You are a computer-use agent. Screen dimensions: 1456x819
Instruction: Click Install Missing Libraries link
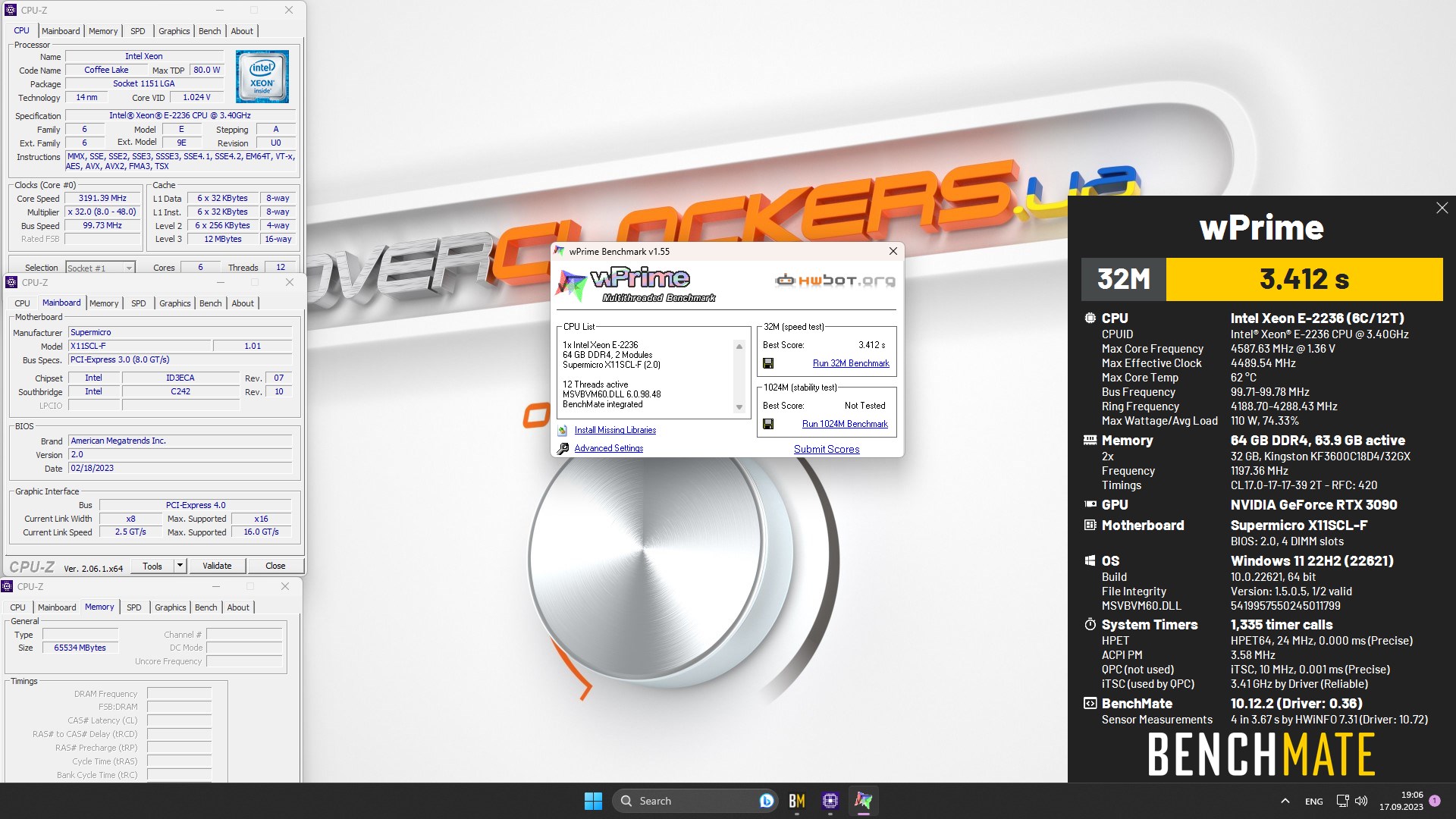click(615, 430)
